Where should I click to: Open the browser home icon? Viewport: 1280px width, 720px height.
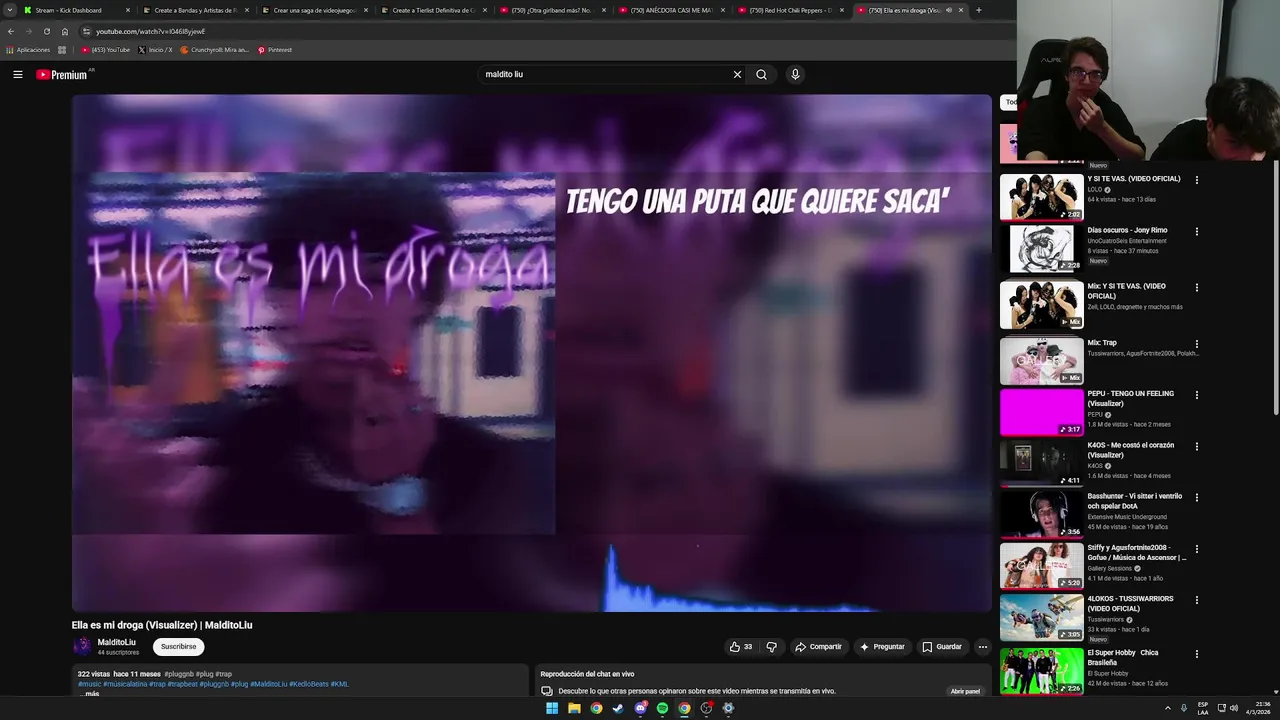[65, 31]
